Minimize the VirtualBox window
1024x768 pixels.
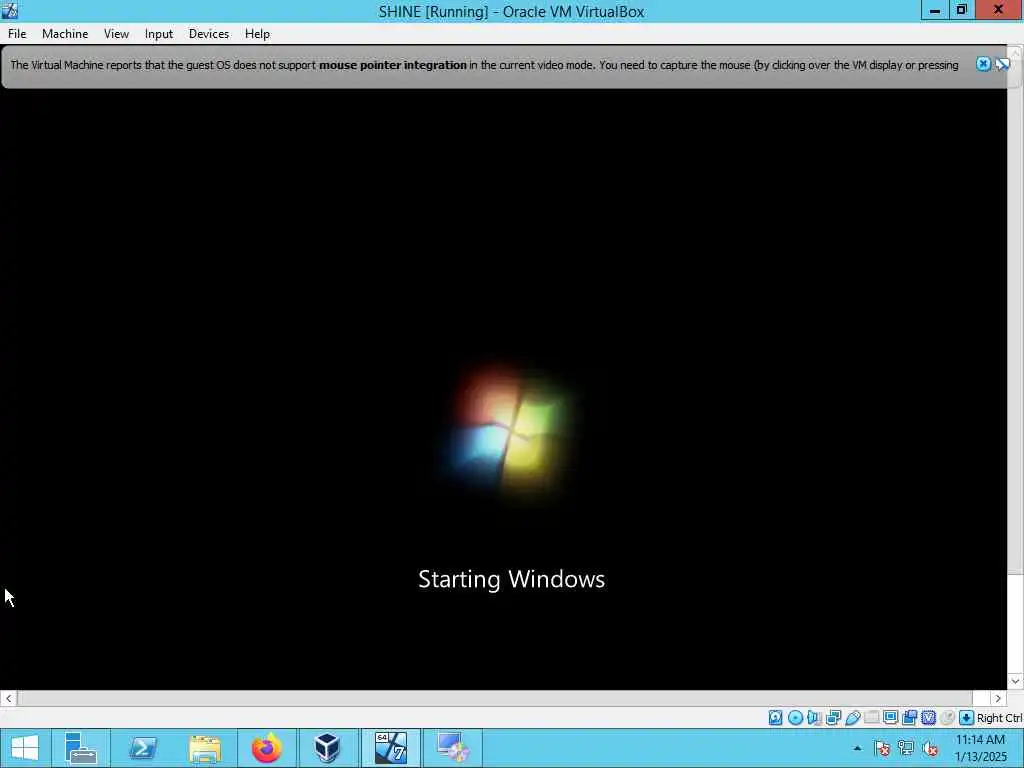(935, 10)
